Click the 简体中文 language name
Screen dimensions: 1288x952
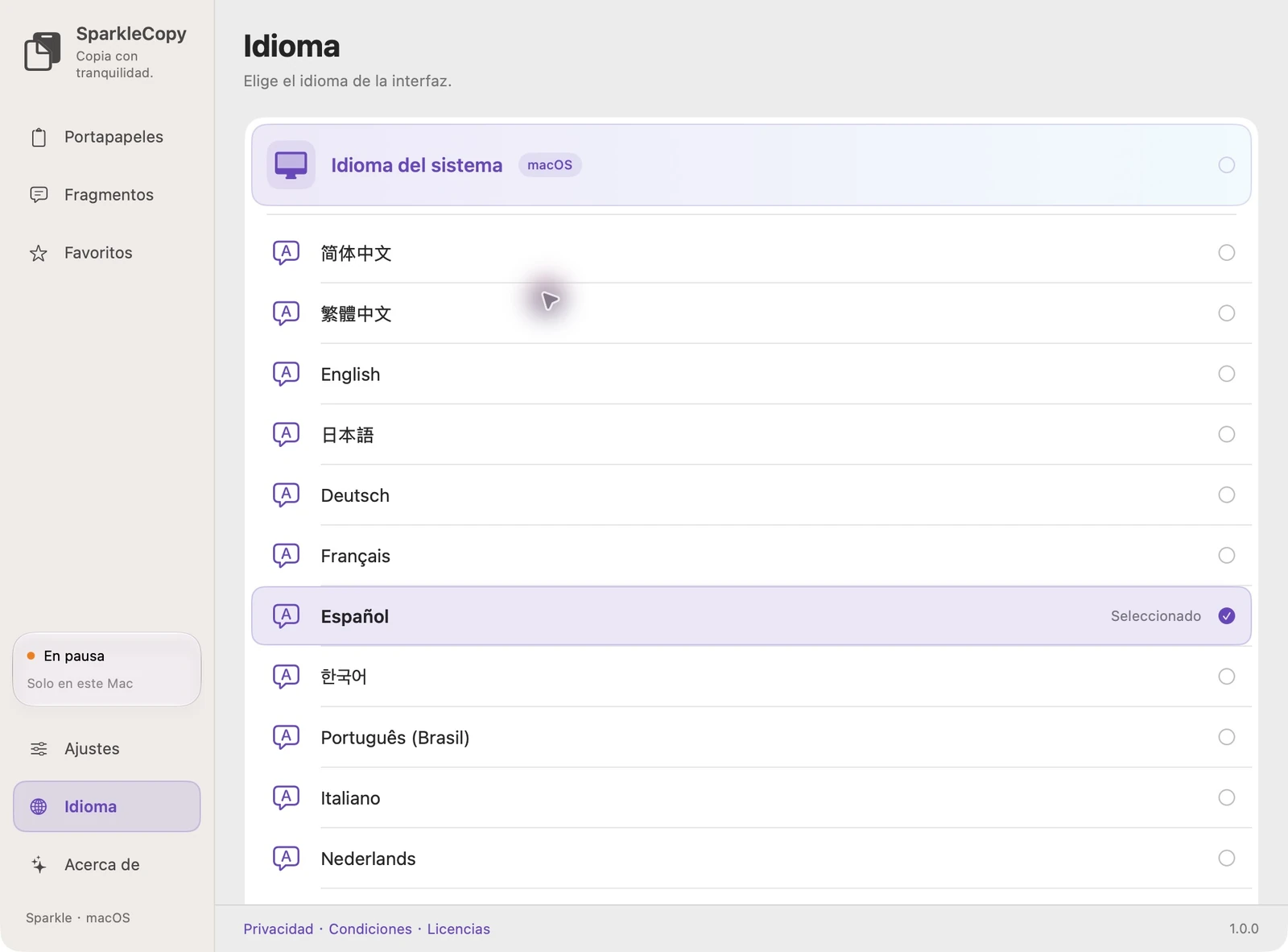tap(356, 253)
